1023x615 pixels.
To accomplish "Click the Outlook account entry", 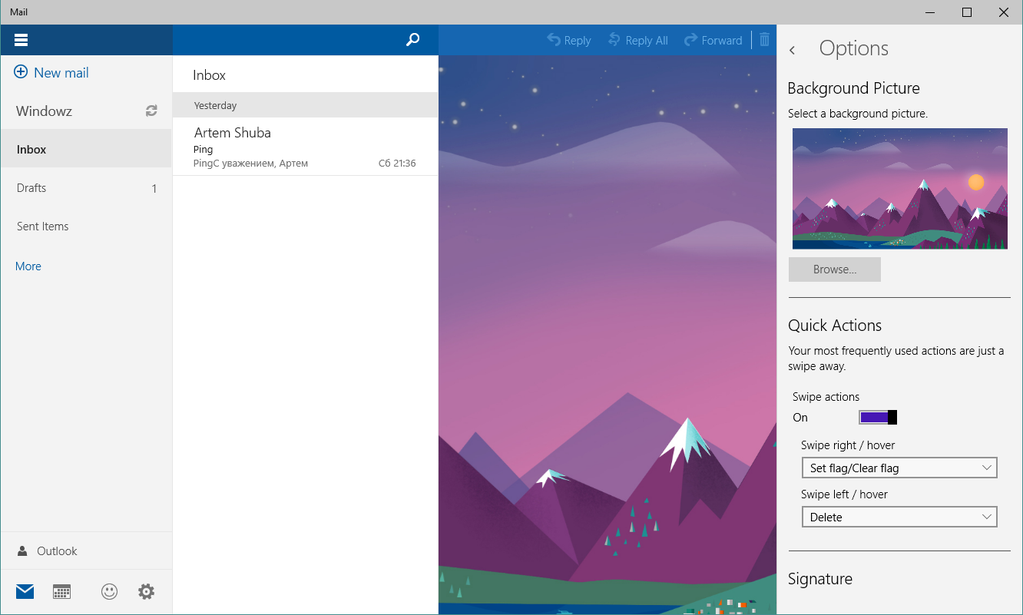I will [86, 551].
